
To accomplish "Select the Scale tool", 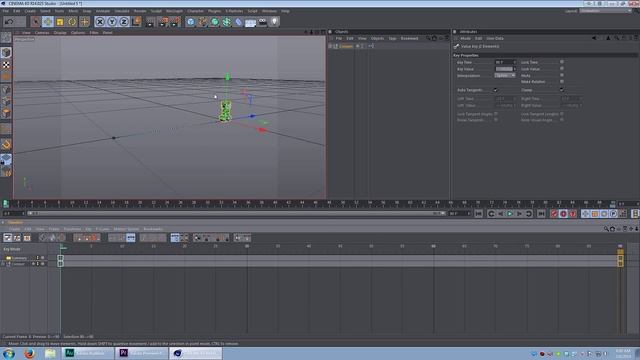I will pos(60,22).
